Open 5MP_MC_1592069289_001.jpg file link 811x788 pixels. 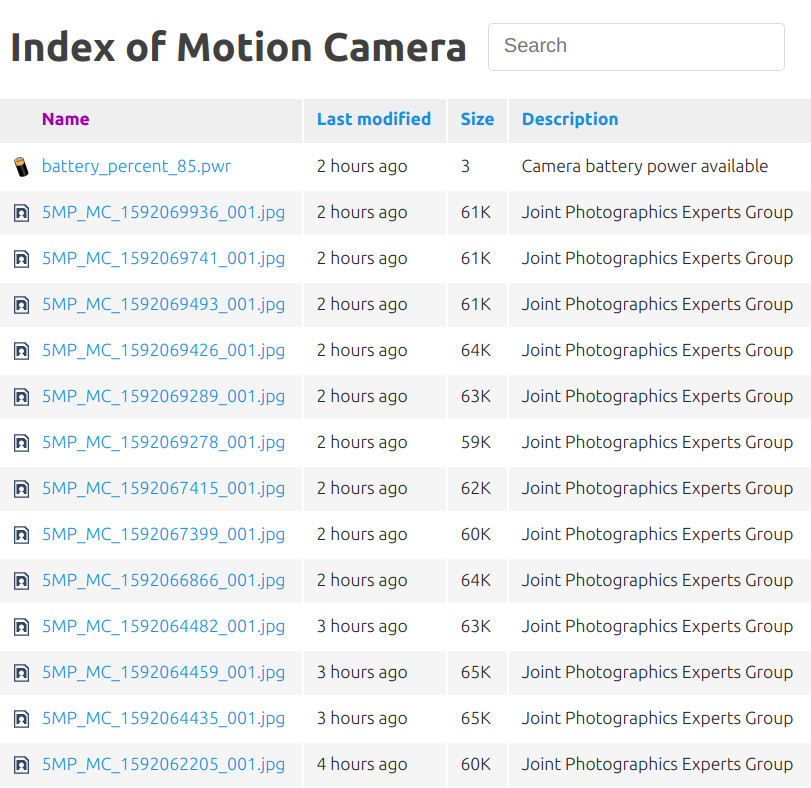pyautogui.click(x=163, y=396)
